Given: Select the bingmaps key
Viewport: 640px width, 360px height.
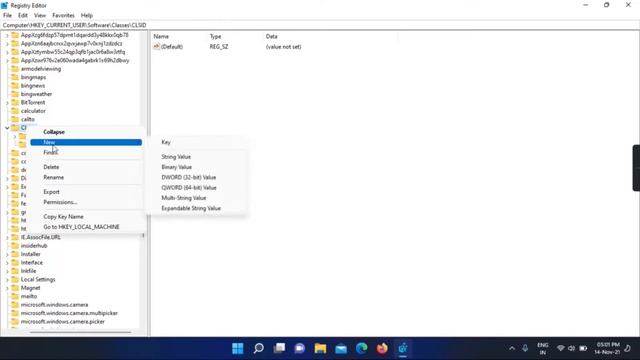Looking at the screenshot, I should click(x=33, y=77).
